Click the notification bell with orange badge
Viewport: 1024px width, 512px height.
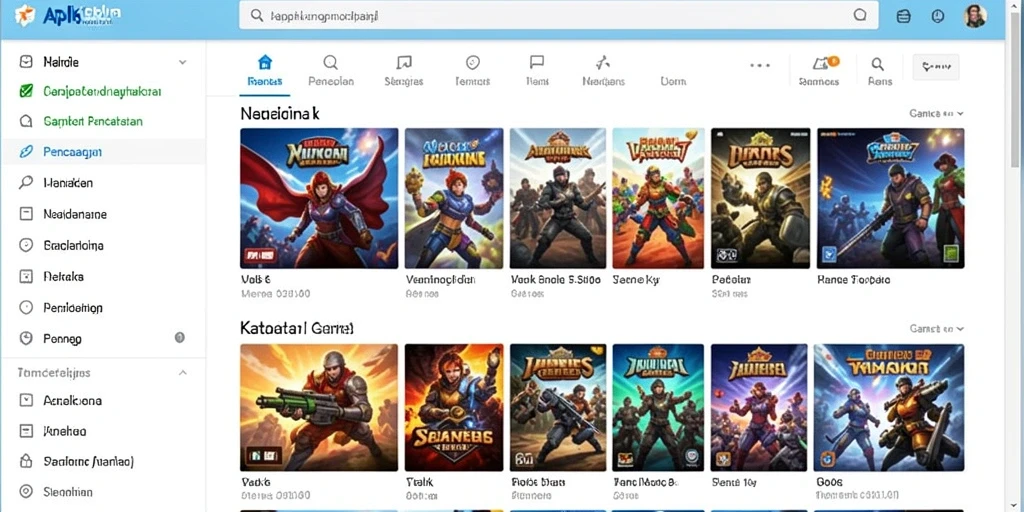[822, 63]
